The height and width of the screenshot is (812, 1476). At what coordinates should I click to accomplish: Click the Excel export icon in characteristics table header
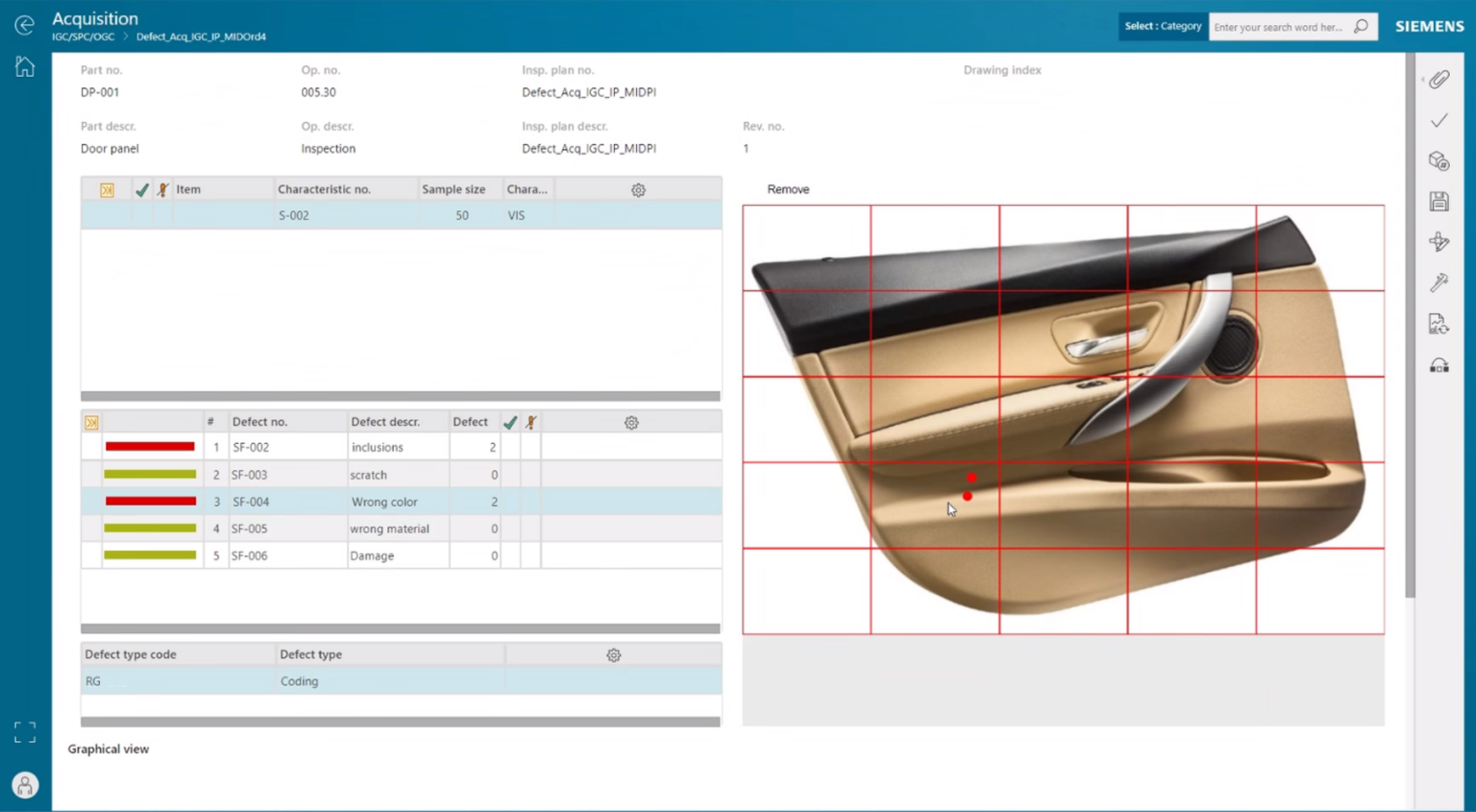click(x=107, y=189)
